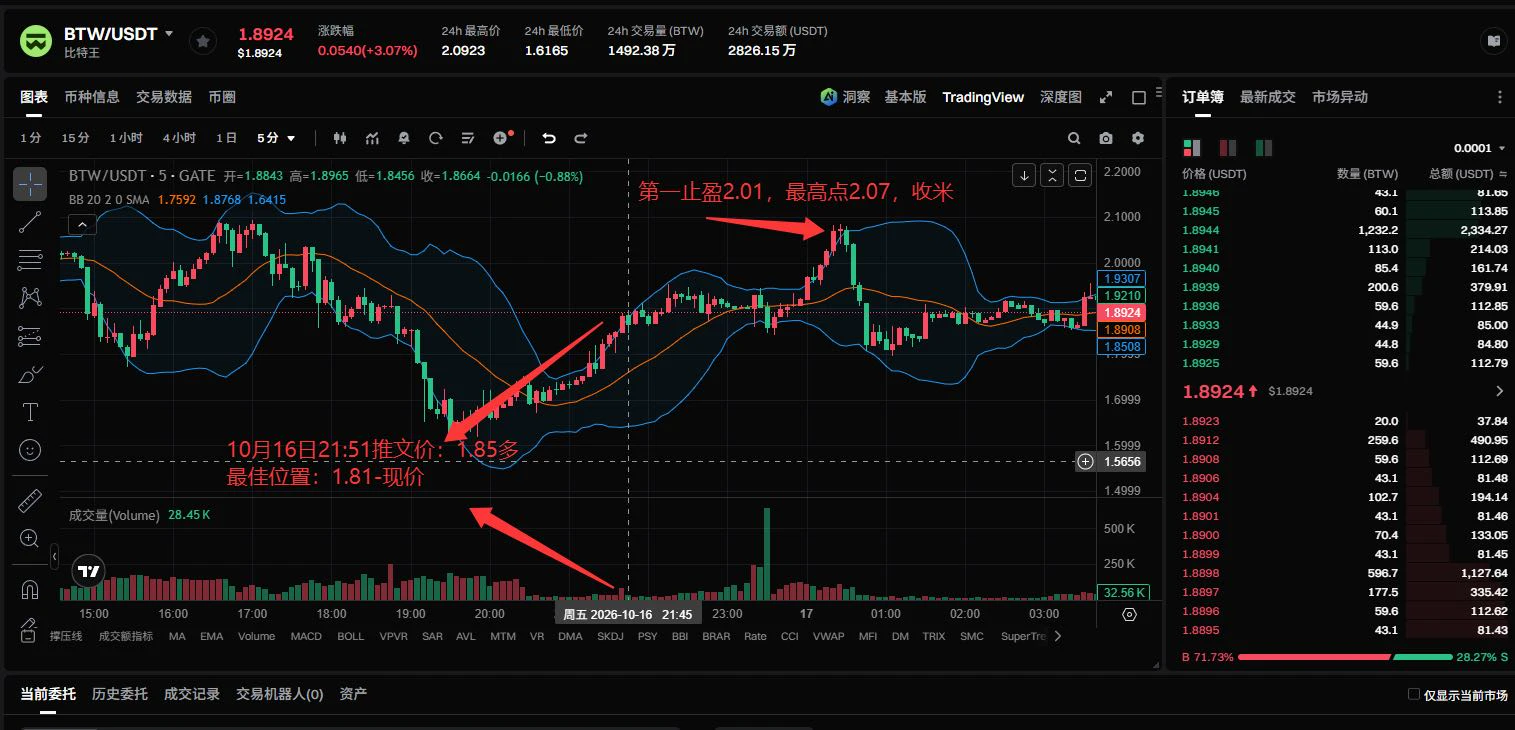The width and height of the screenshot is (1515, 730).
Task: Add the BOLL indicator from the bottom bar
Action: [351, 636]
